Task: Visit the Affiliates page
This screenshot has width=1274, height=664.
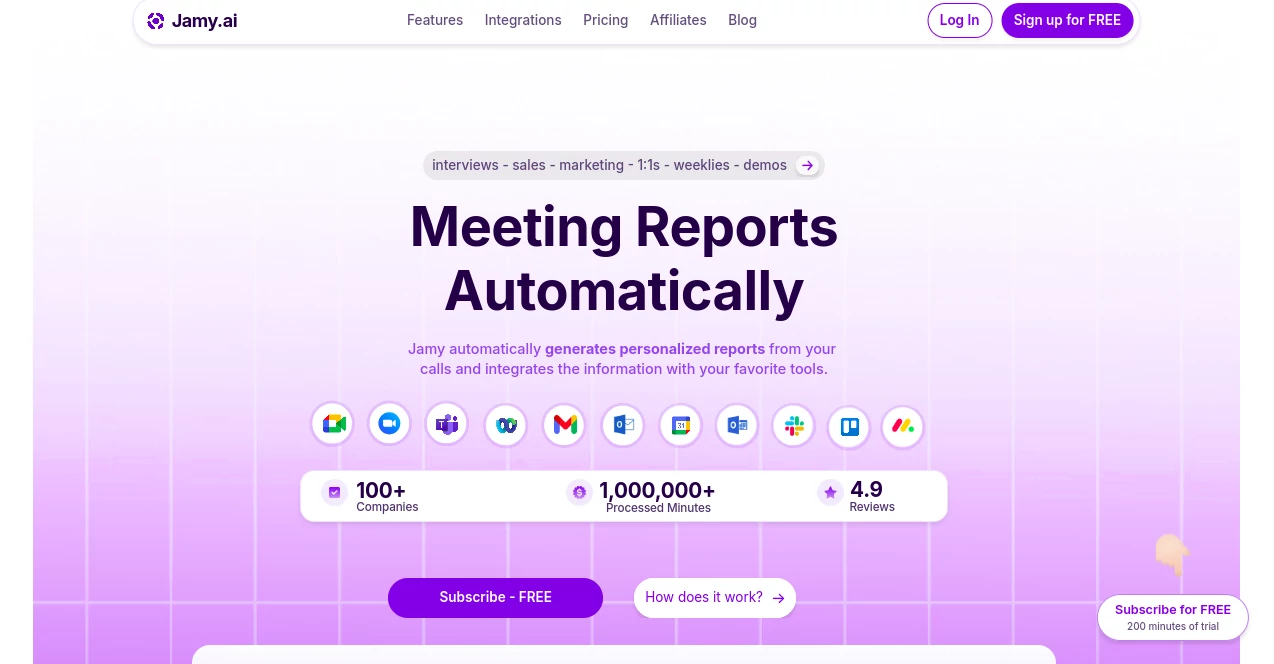Action: click(x=678, y=20)
